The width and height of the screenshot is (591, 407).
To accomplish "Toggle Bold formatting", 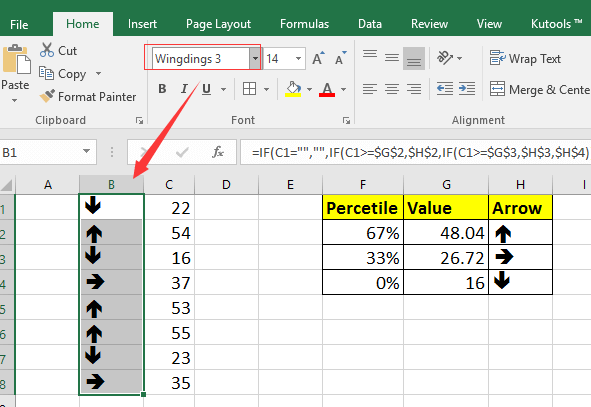I will [x=162, y=89].
